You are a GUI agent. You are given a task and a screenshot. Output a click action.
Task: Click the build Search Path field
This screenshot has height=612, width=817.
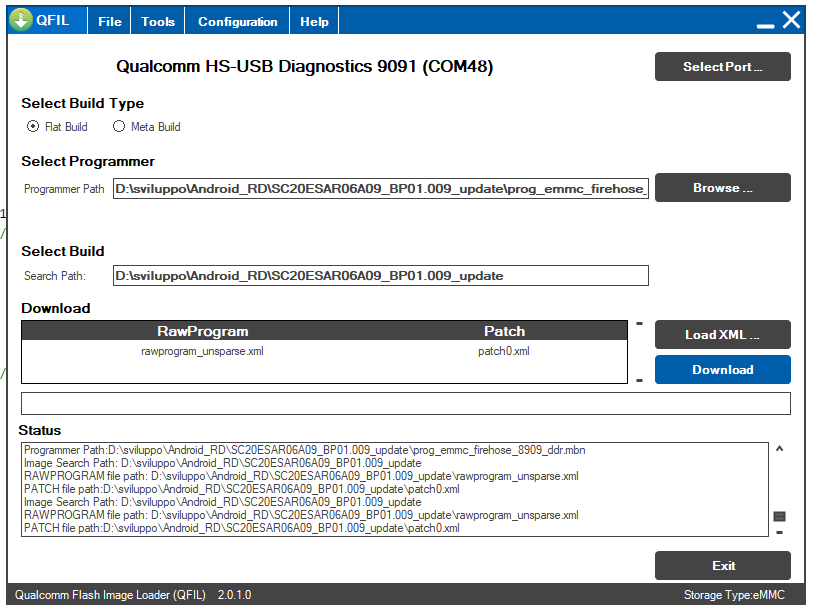[380, 276]
